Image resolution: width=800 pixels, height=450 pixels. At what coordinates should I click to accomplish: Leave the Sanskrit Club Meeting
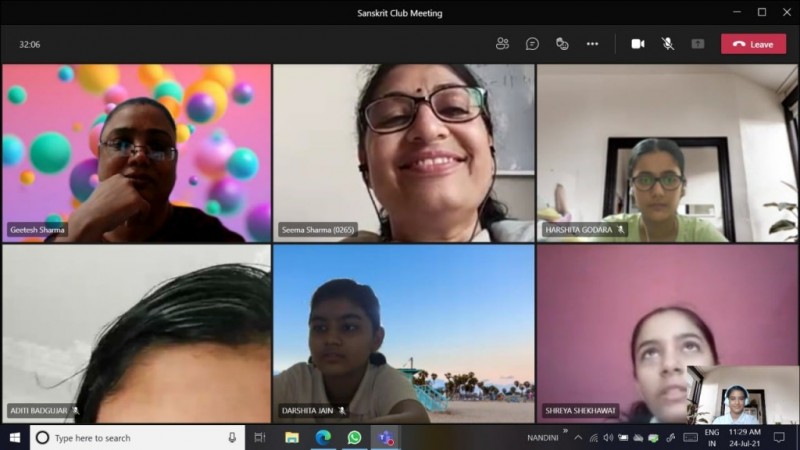point(754,44)
